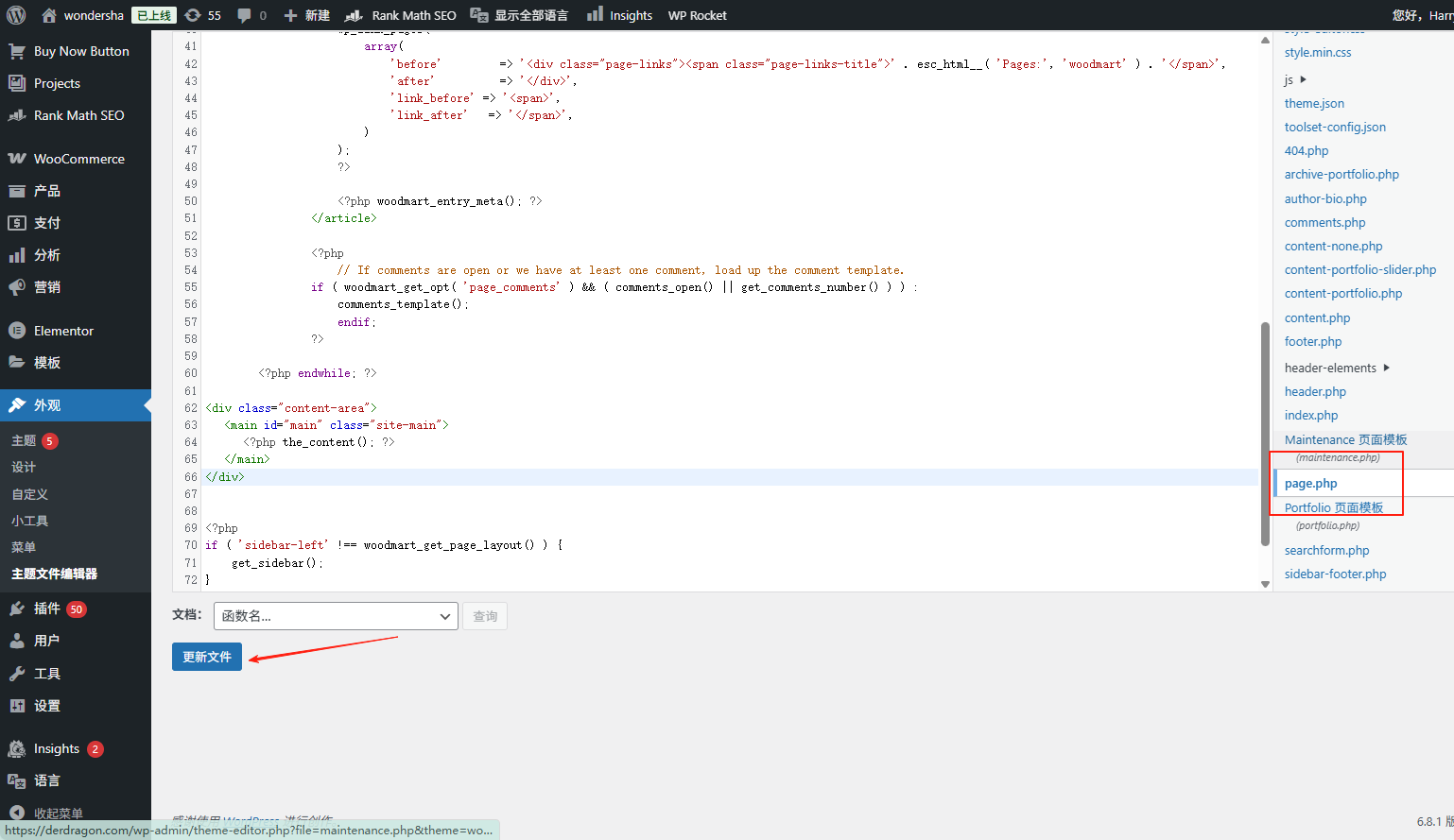This screenshot has width=1454, height=840.
Task: Select page.php in the file list
Action: click(1310, 483)
